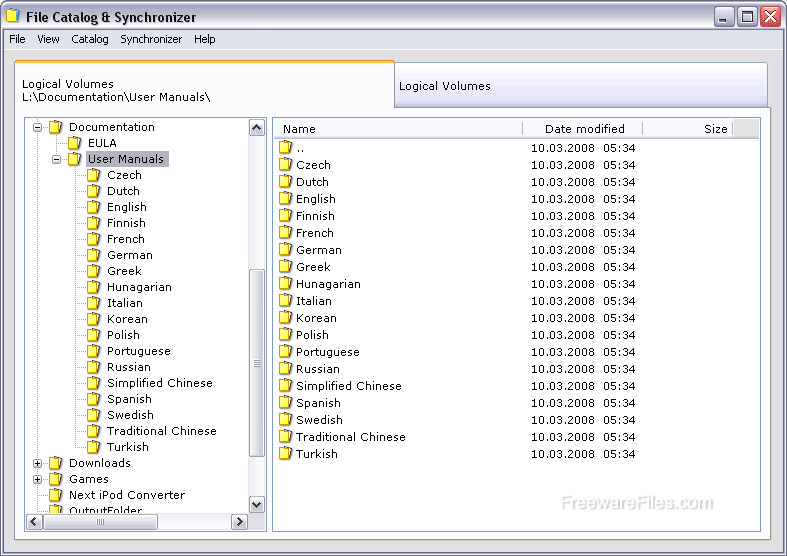Select Traditional Chinese label in the folder tree
This screenshot has width=787, height=556.
162,431
